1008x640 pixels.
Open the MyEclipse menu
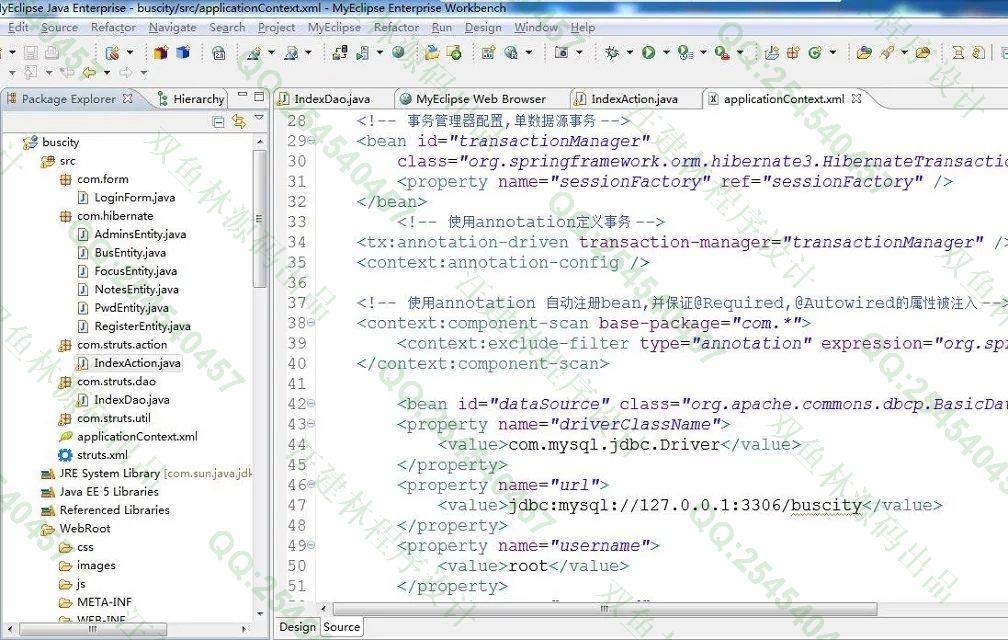click(x=334, y=28)
